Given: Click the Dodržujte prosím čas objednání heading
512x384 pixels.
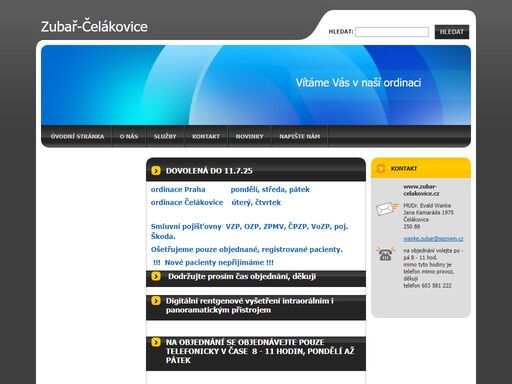Looking at the screenshot, I should point(242,276).
